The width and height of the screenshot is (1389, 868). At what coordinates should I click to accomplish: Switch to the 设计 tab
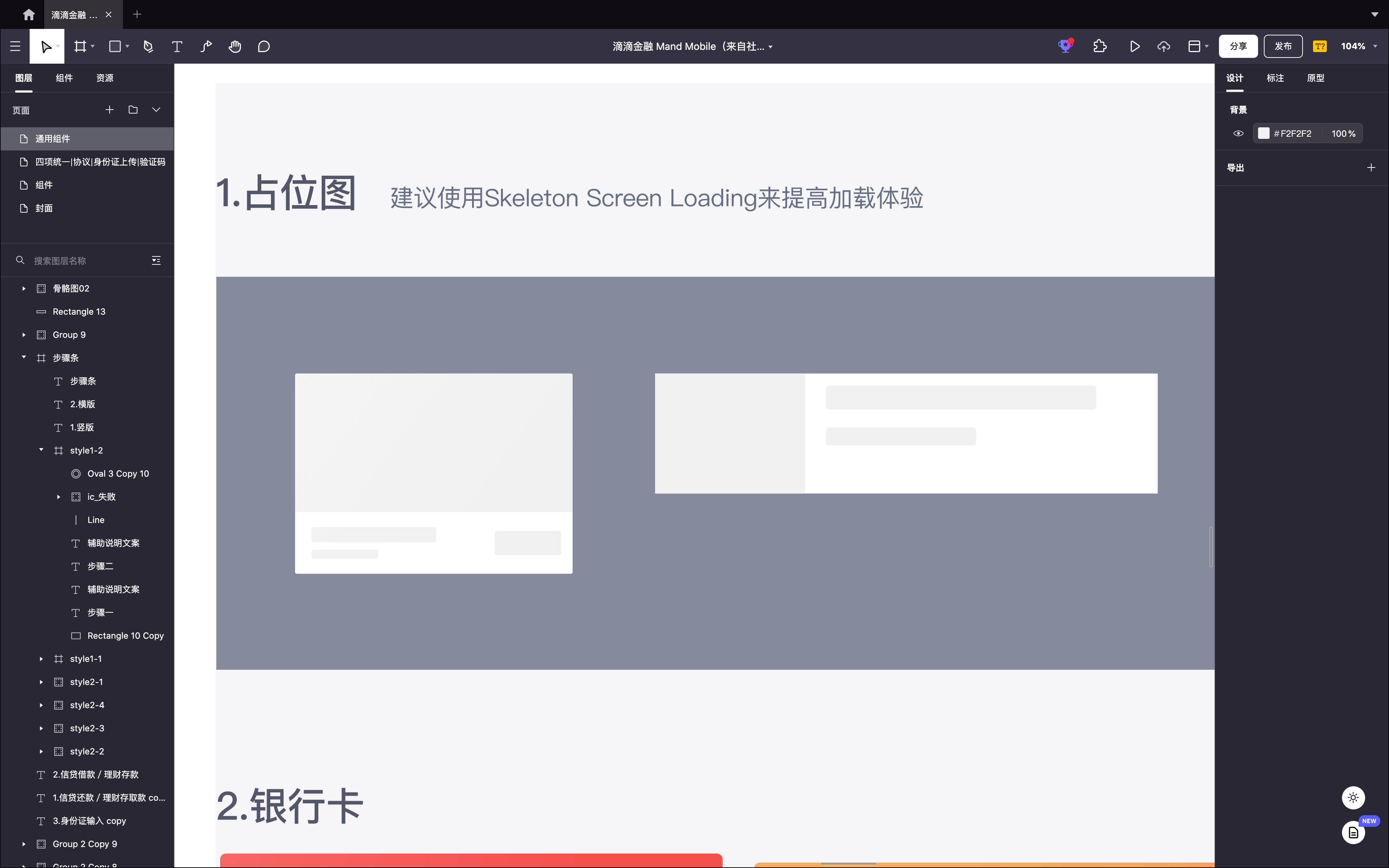tap(1235, 78)
